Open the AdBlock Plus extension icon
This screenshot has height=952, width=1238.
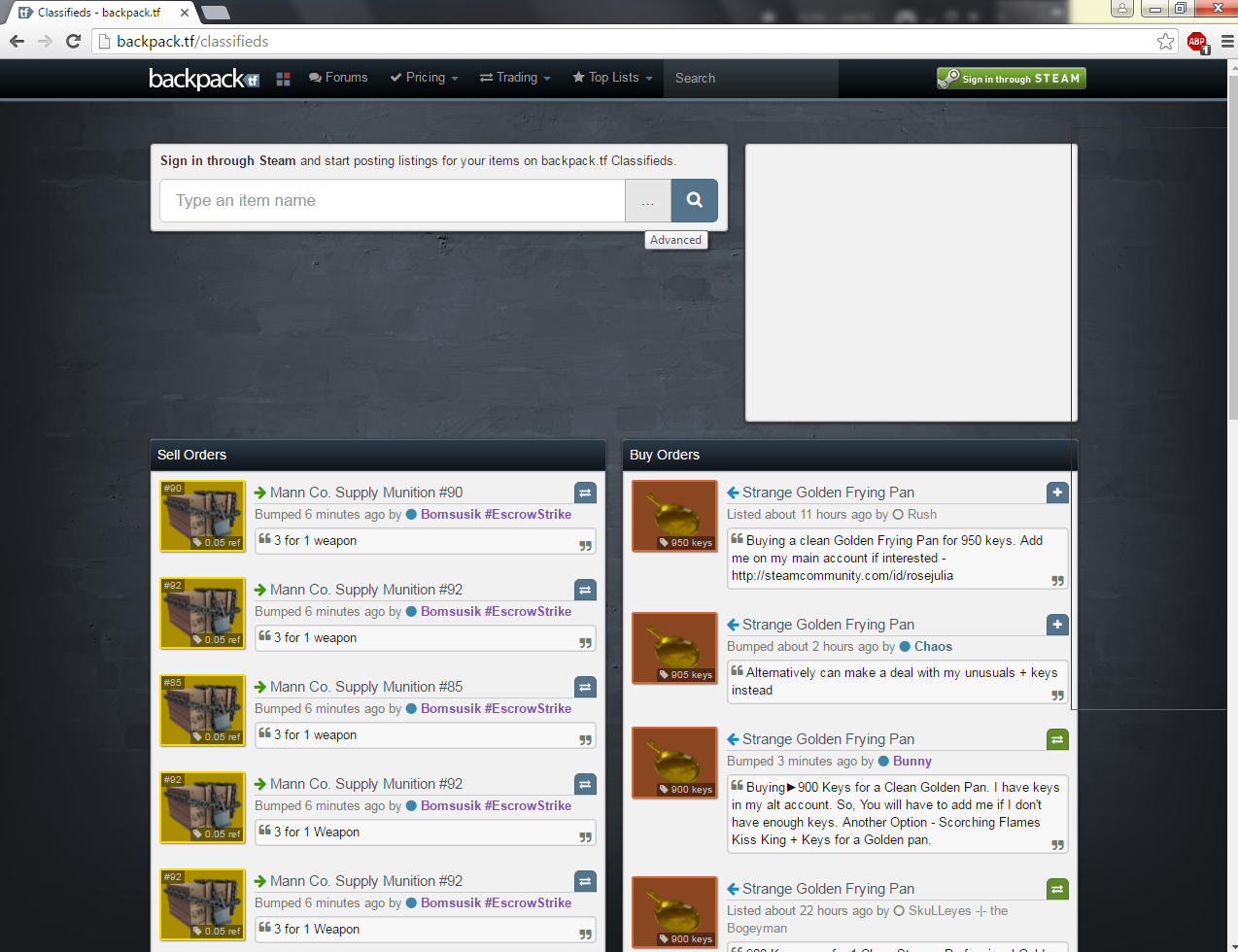(1197, 42)
